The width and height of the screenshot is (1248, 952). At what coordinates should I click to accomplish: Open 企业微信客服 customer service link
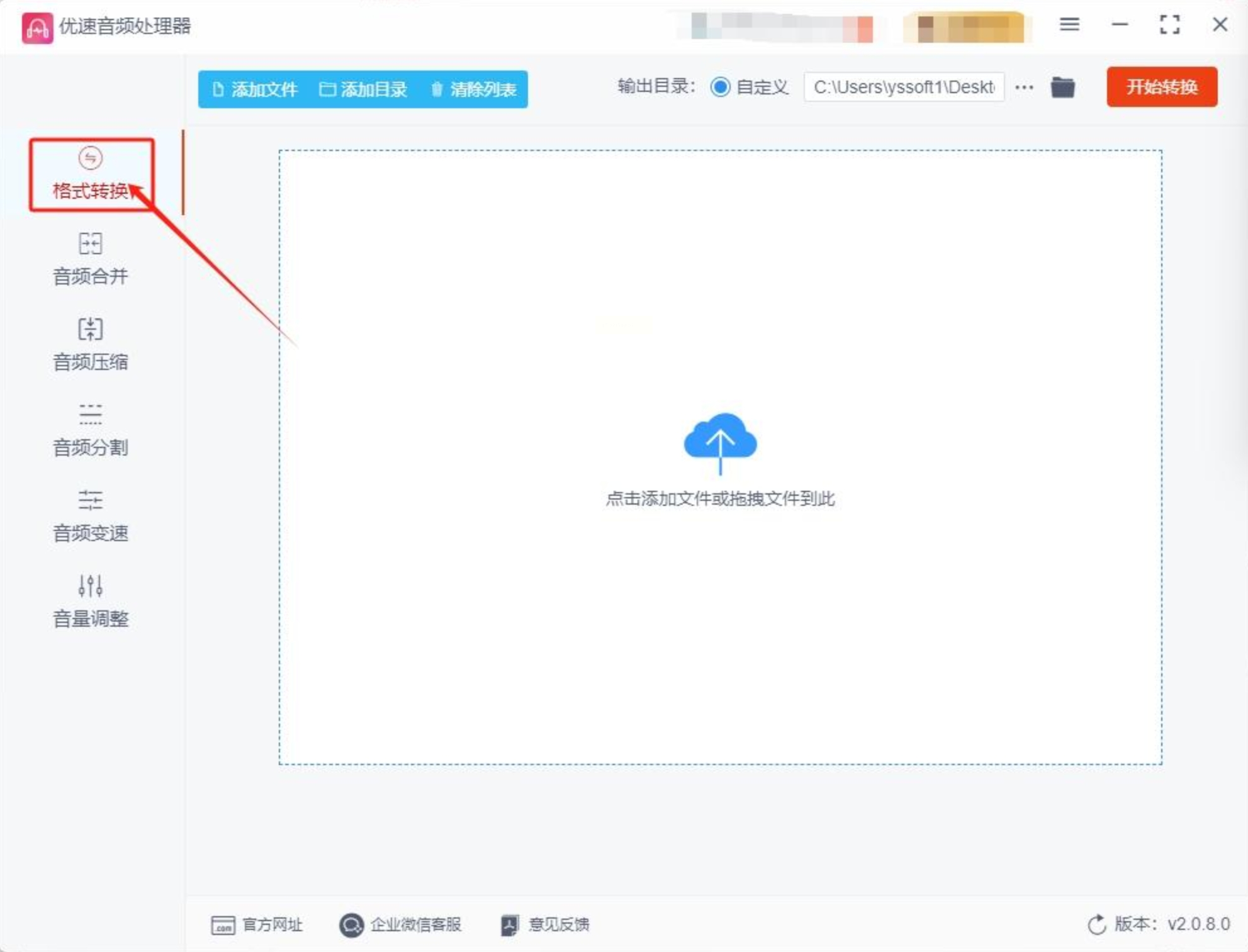coord(400,924)
